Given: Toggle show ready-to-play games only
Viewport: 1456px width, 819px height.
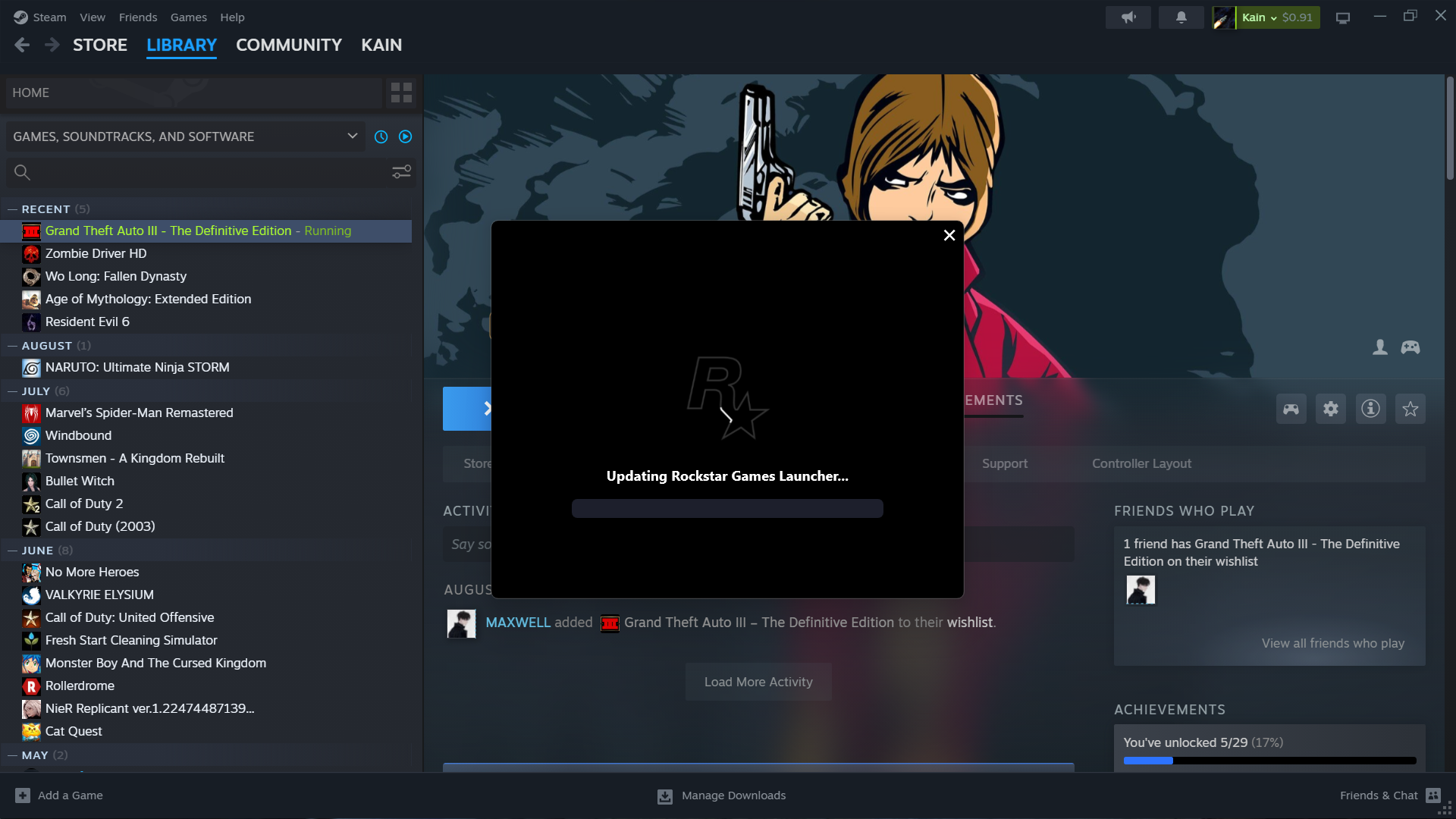Looking at the screenshot, I should pyautogui.click(x=405, y=136).
